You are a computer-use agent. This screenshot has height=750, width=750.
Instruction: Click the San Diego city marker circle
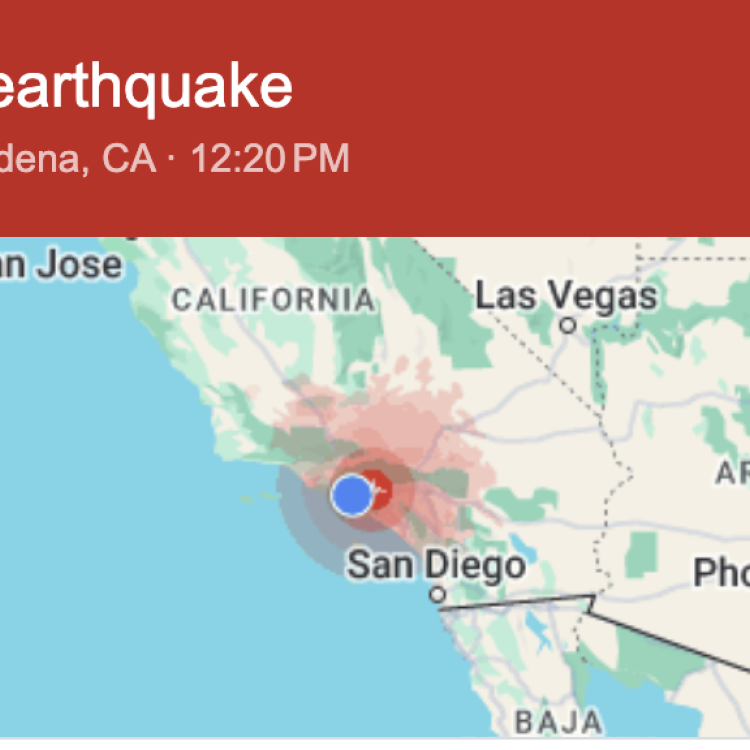437,595
